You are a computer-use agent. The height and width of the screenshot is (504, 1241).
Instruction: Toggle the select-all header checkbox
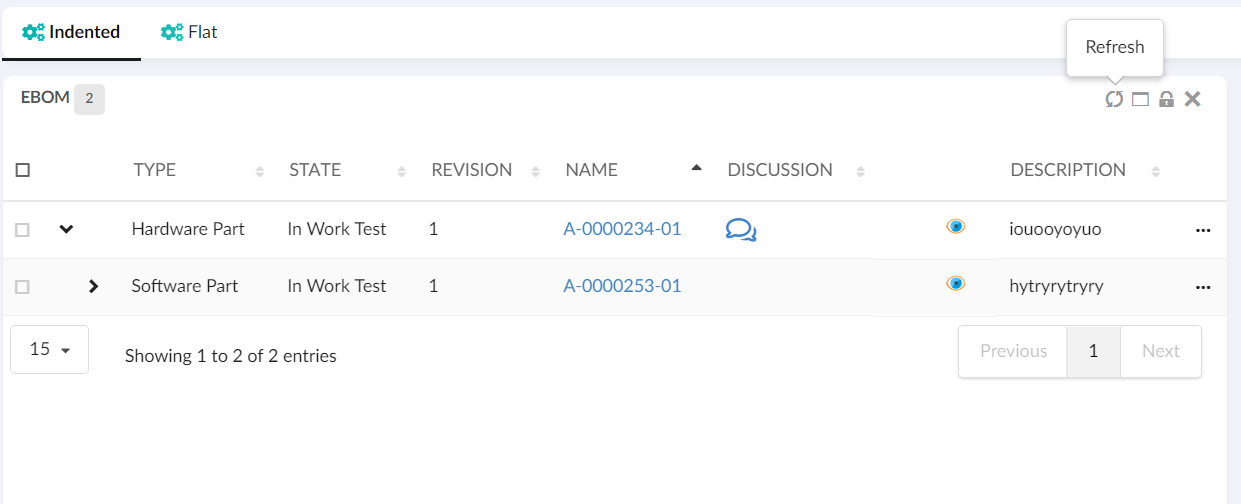pyautogui.click(x=23, y=170)
